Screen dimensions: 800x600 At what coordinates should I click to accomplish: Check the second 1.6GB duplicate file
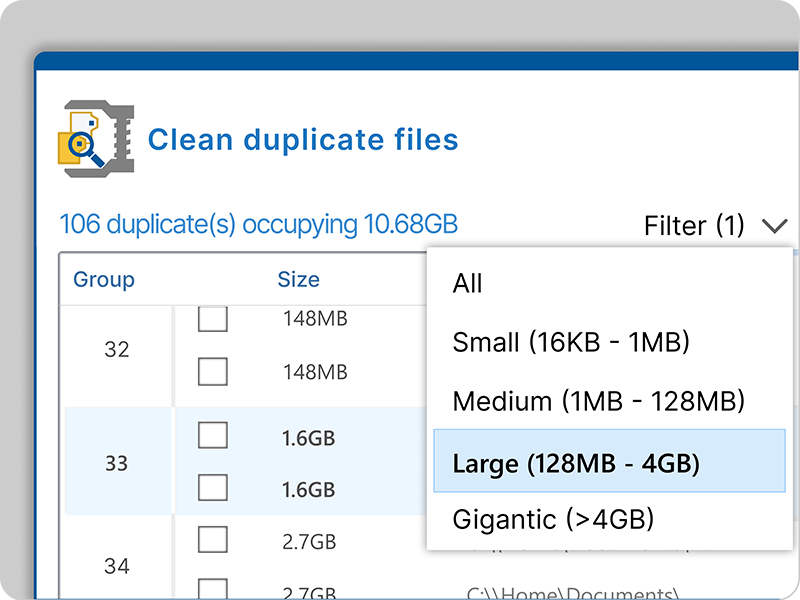(212, 488)
